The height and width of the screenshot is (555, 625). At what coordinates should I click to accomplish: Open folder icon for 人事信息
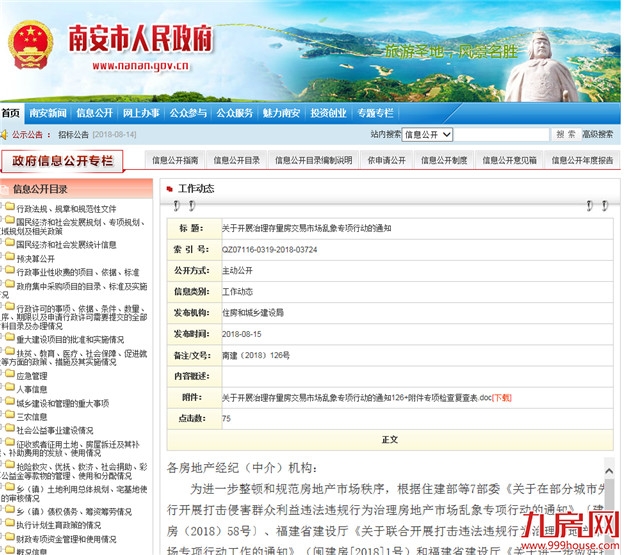click(x=10, y=387)
